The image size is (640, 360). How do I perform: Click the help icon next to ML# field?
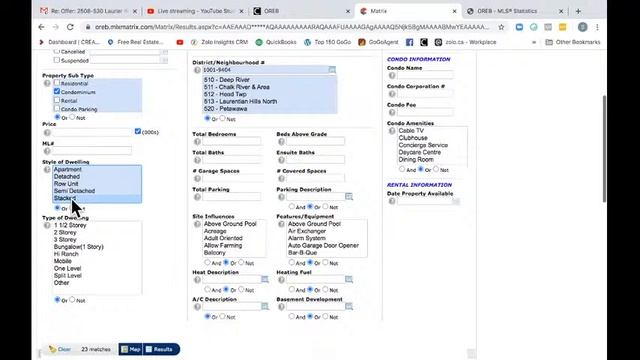[x=47, y=151]
